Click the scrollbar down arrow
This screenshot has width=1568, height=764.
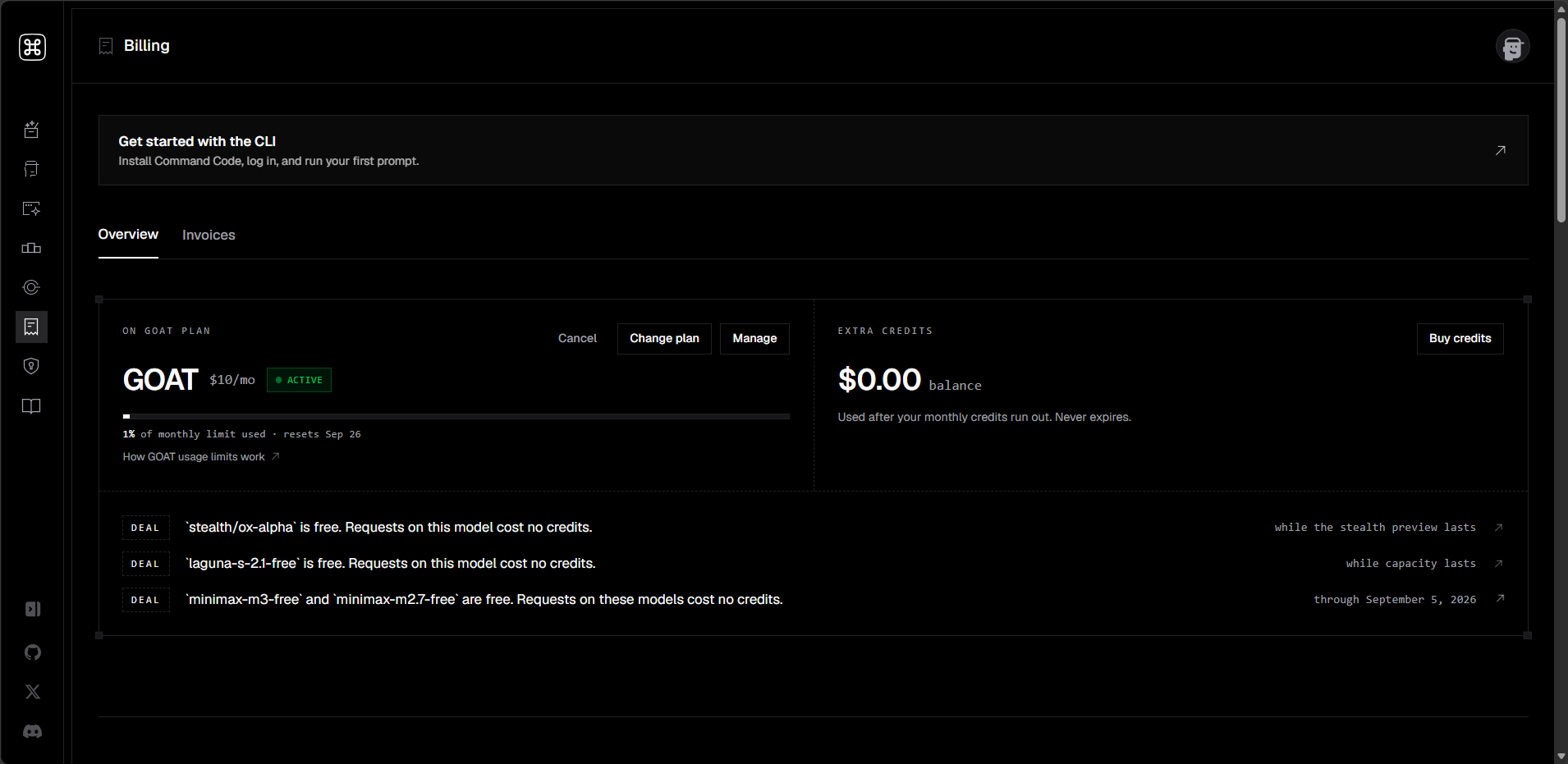click(1561, 757)
